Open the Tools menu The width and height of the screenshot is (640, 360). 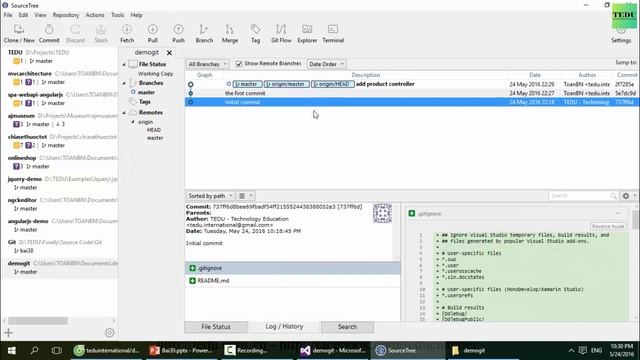[x=118, y=15]
